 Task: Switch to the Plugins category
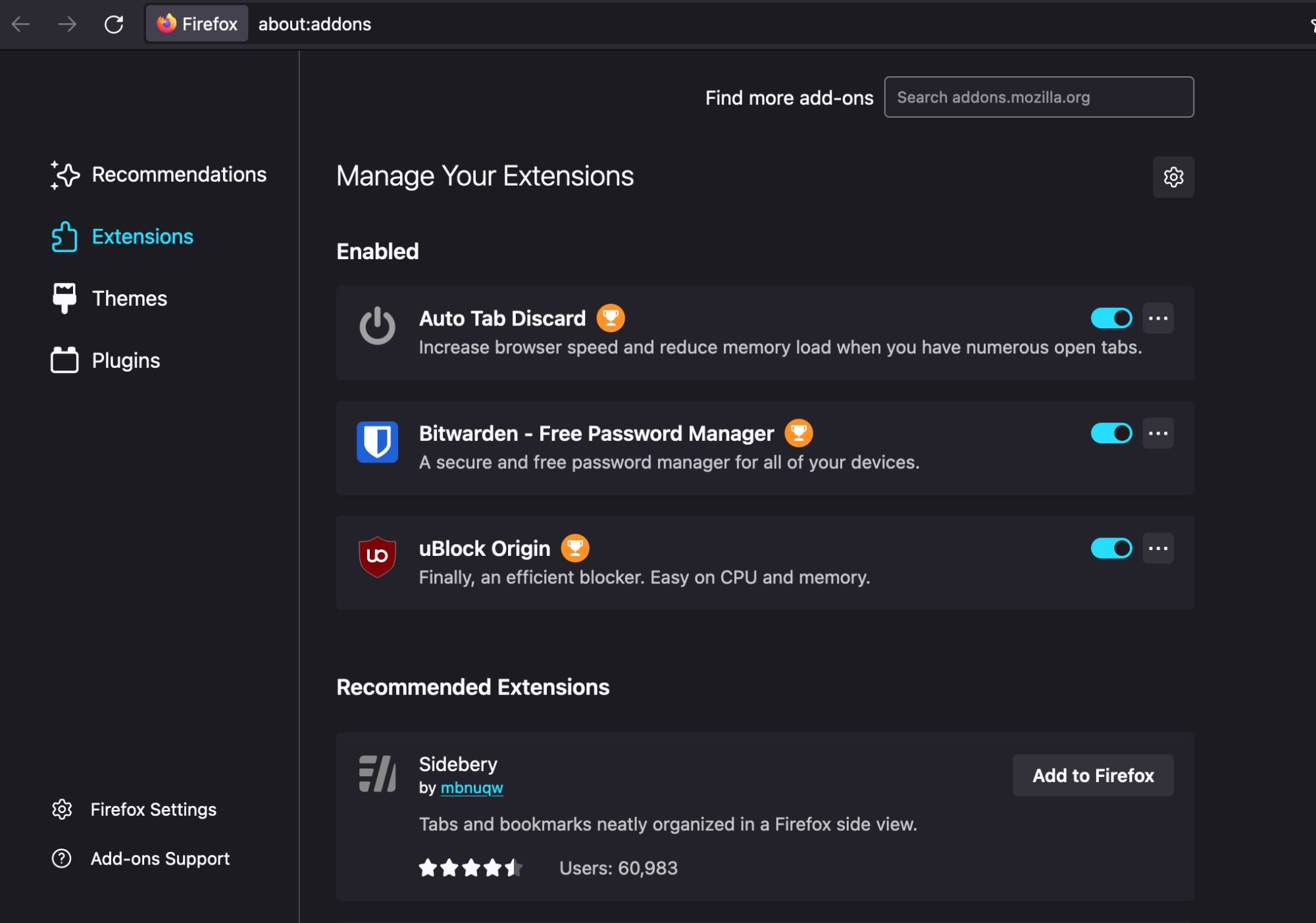pyautogui.click(x=126, y=361)
